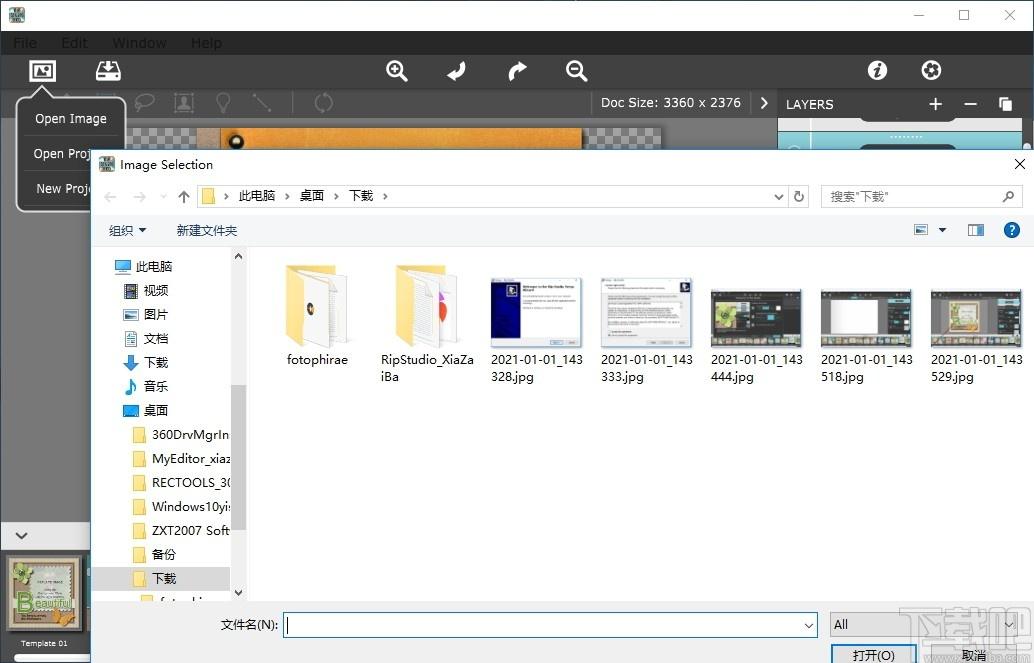Open the 组织 dropdown menu
Screen dimensions: 1034x663
[x=127, y=230]
